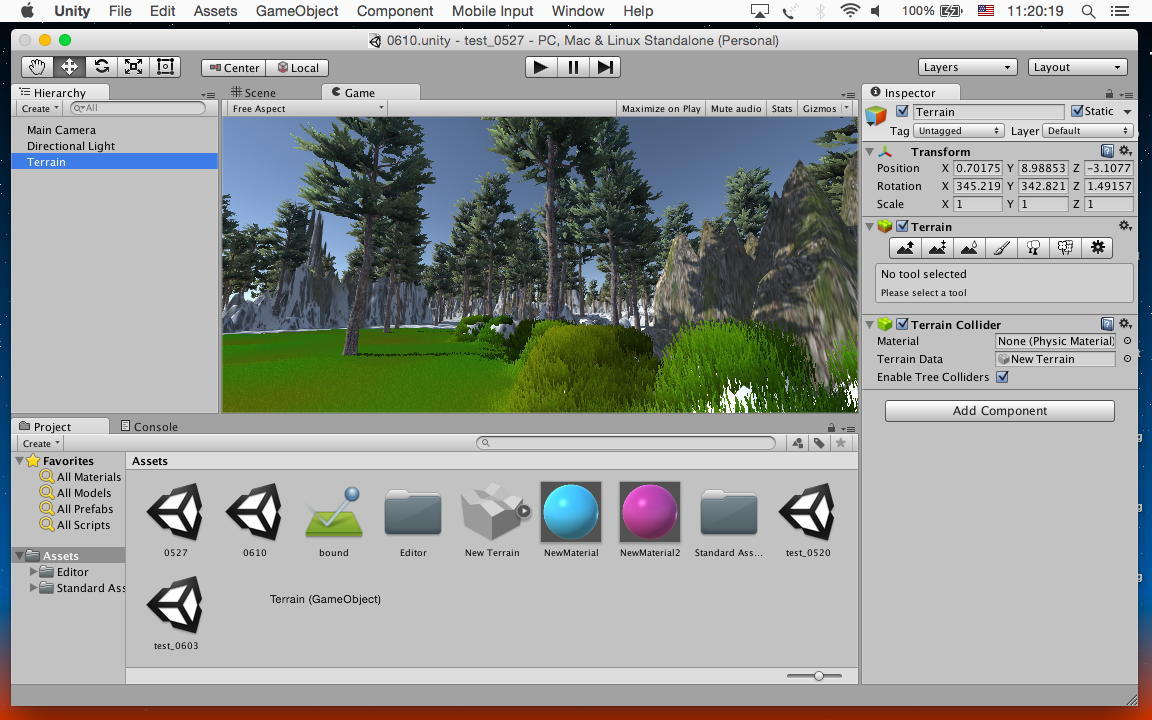Select the Paint Texture brush tool

(x=1001, y=248)
